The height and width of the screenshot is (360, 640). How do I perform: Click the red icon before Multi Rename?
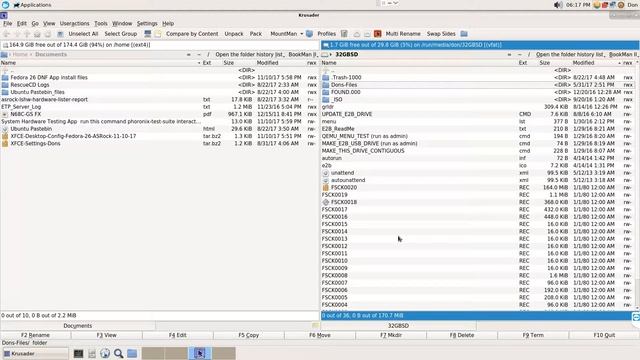click(x=378, y=34)
